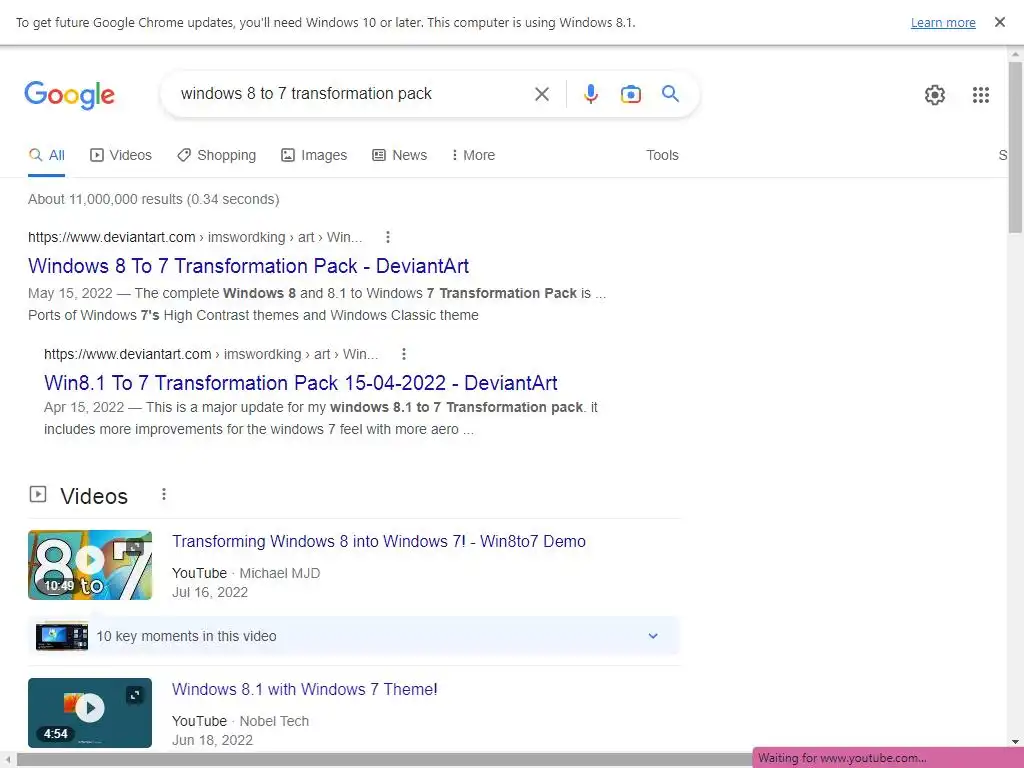Click the horizontal scrollbar thumb
Screen dimensions: 1024x768
click(385, 760)
